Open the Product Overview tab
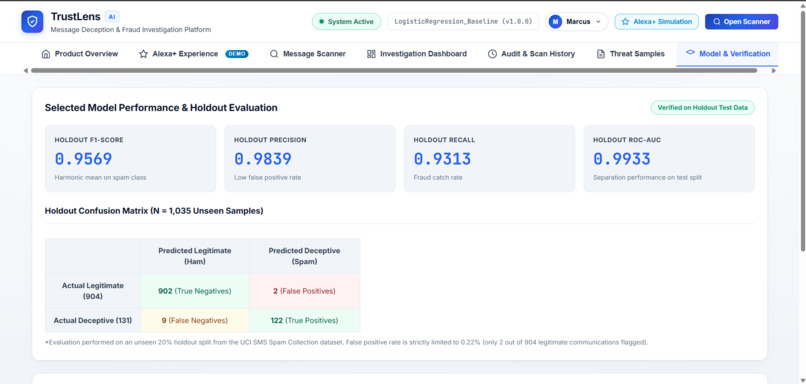 pos(80,53)
